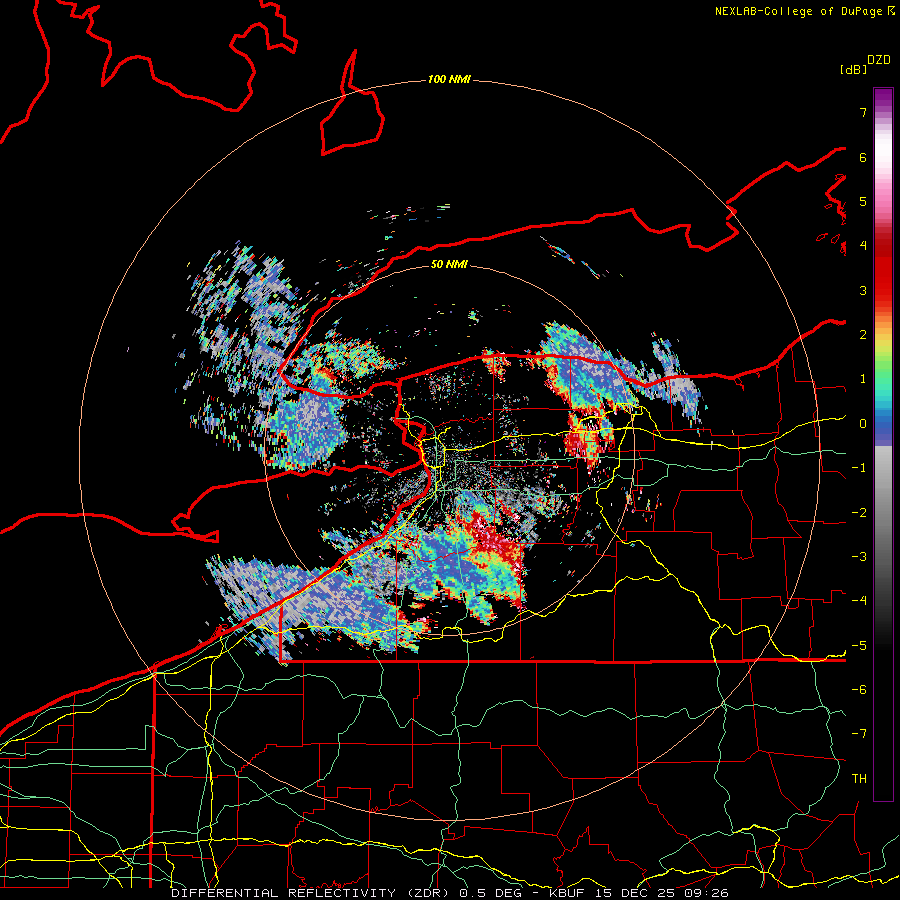Click the positive 2 scale value
Image resolution: width=900 pixels, height=900 pixels.
click(863, 335)
